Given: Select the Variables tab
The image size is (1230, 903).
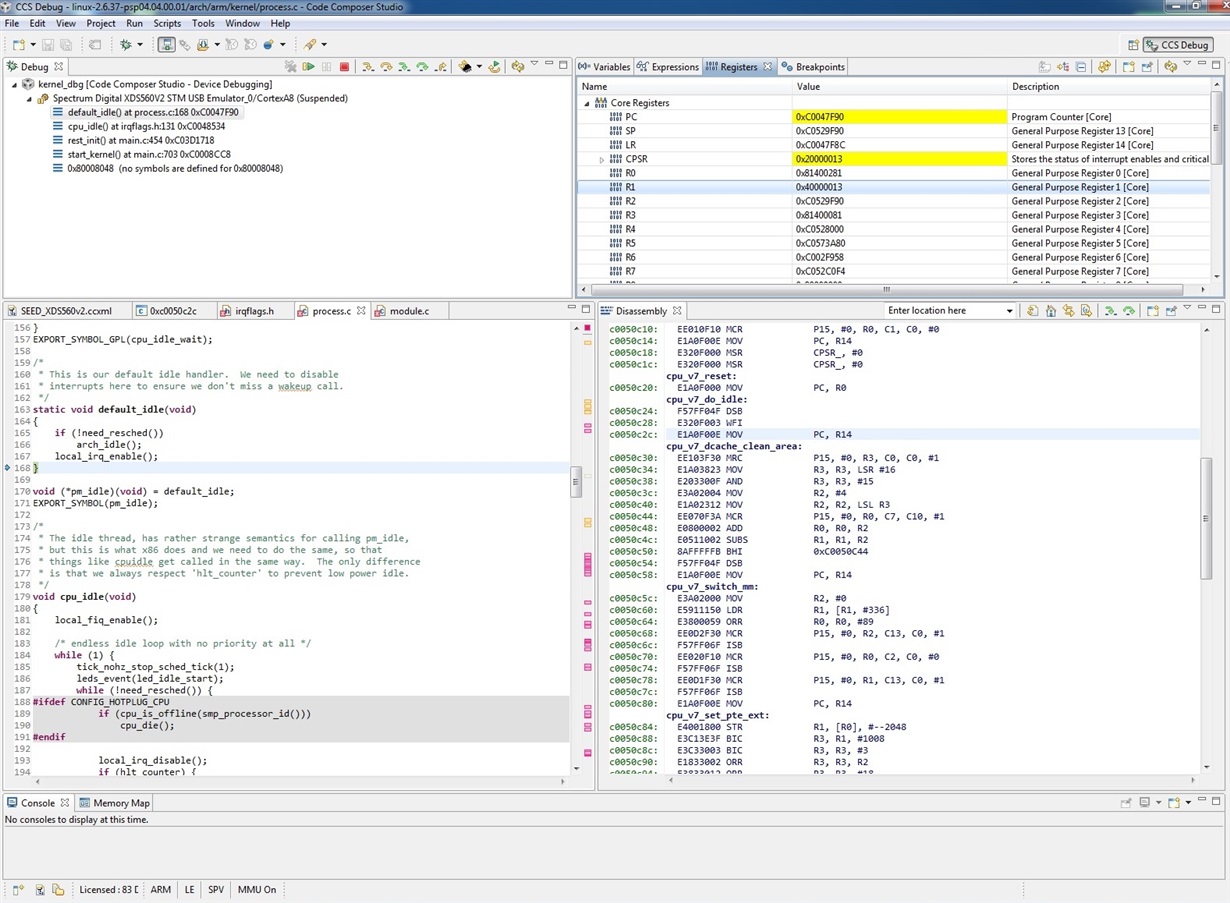Looking at the screenshot, I should [x=611, y=66].
